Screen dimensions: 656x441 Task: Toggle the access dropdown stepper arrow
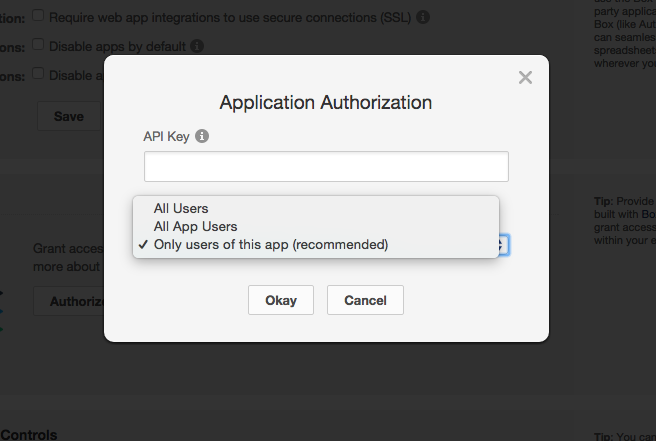click(x=503, y=245)
